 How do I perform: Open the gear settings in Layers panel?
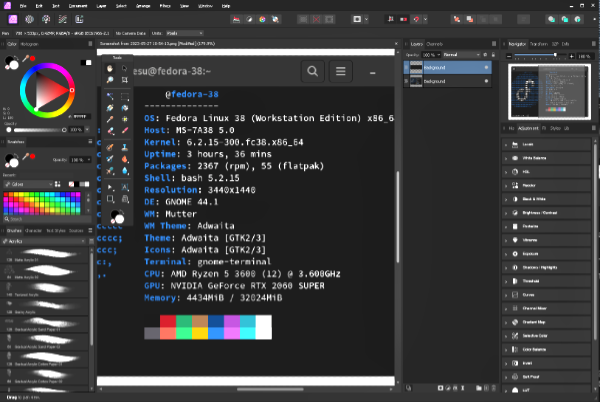[x=485, y=55]
